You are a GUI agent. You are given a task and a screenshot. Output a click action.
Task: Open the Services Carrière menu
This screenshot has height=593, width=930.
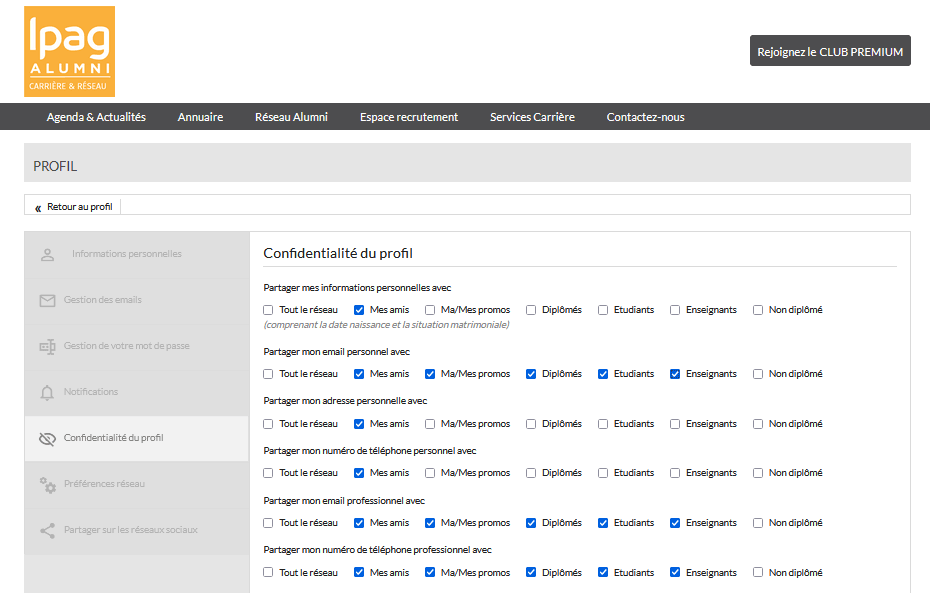[x=532, y=117]
